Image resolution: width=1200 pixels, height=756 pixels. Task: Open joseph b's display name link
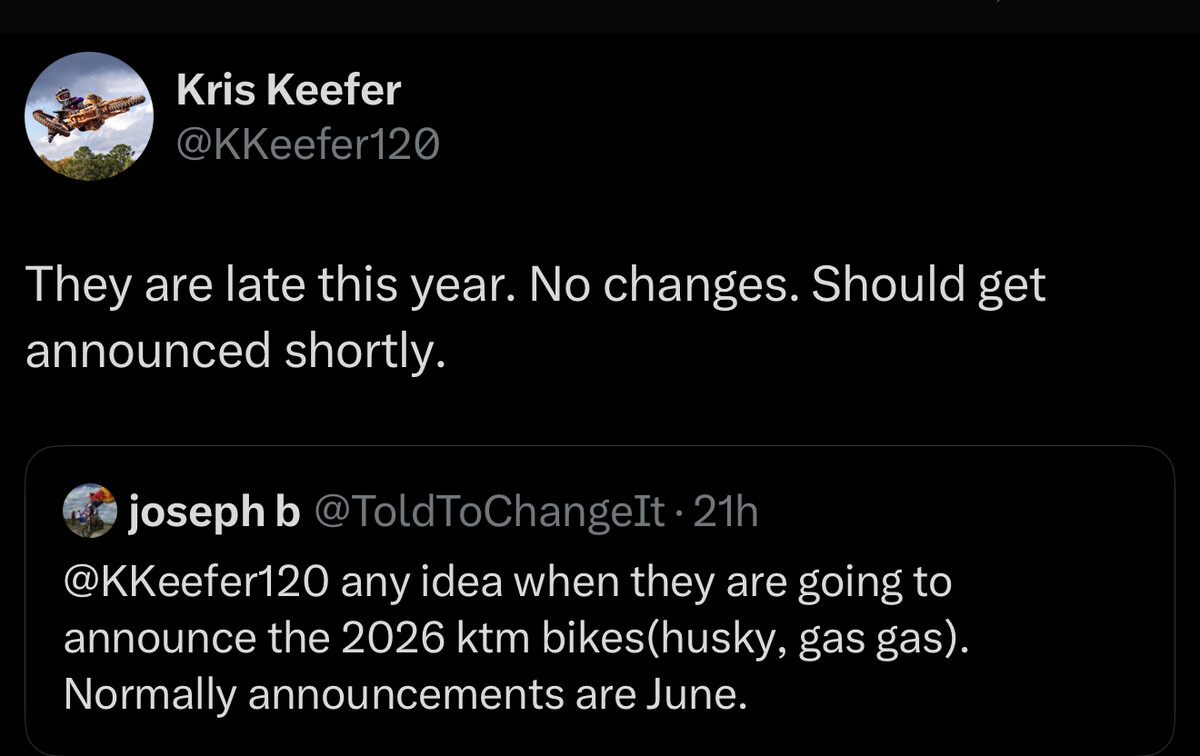(x=215, y=513)
